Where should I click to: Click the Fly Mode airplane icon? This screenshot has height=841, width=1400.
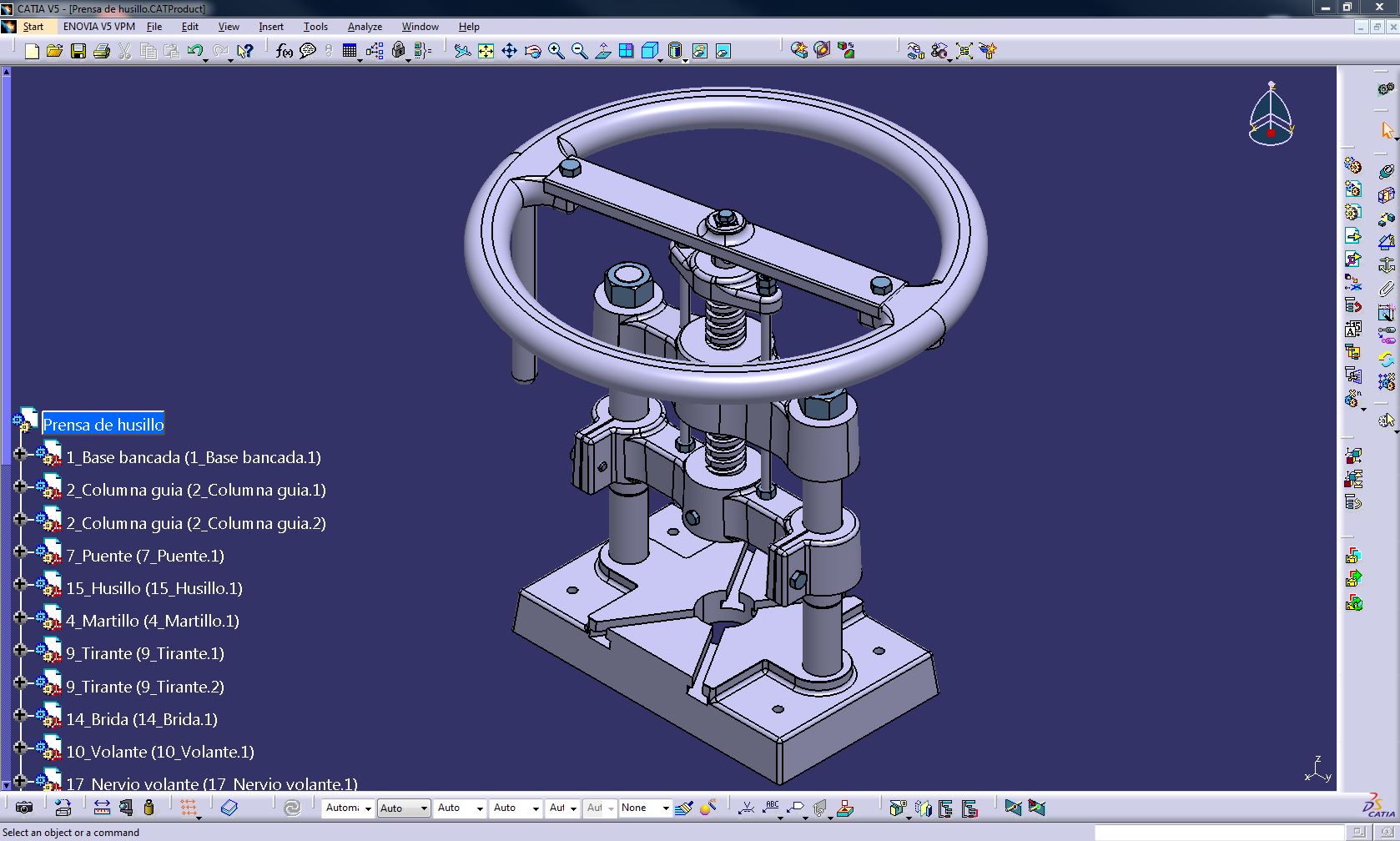[x=462, y=51]
